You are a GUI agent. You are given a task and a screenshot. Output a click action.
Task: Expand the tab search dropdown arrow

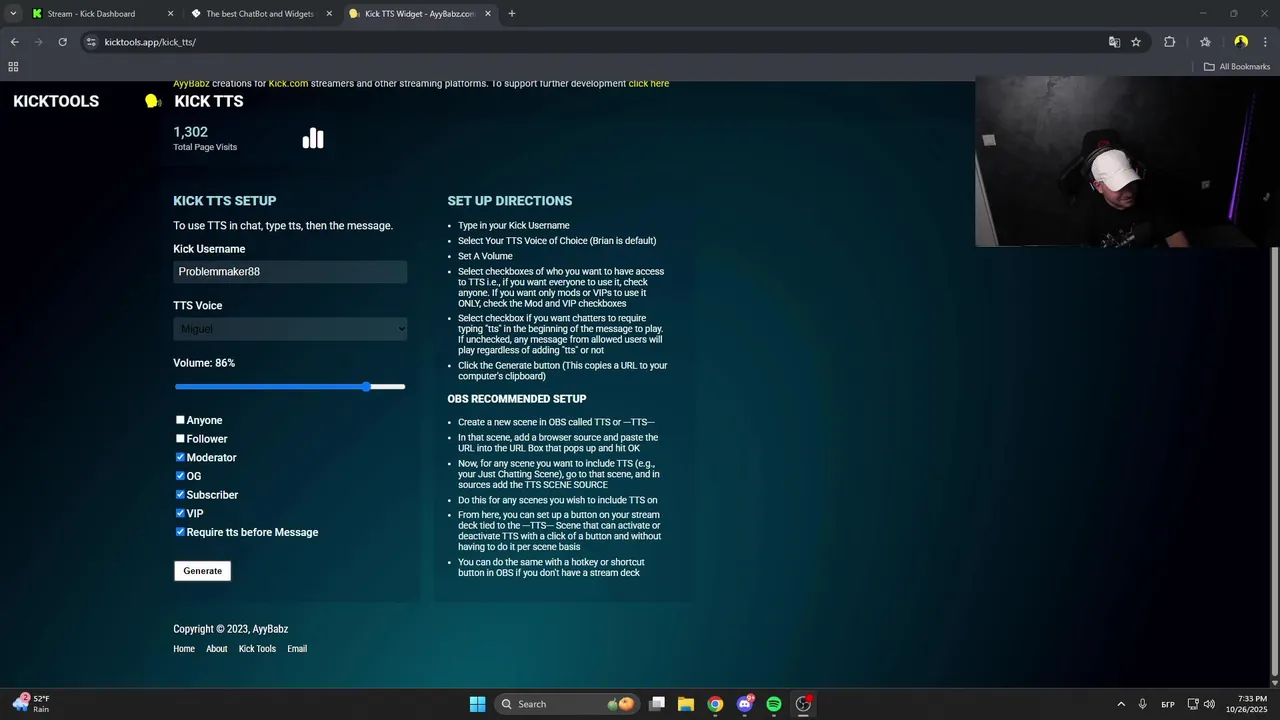[13, 14]
